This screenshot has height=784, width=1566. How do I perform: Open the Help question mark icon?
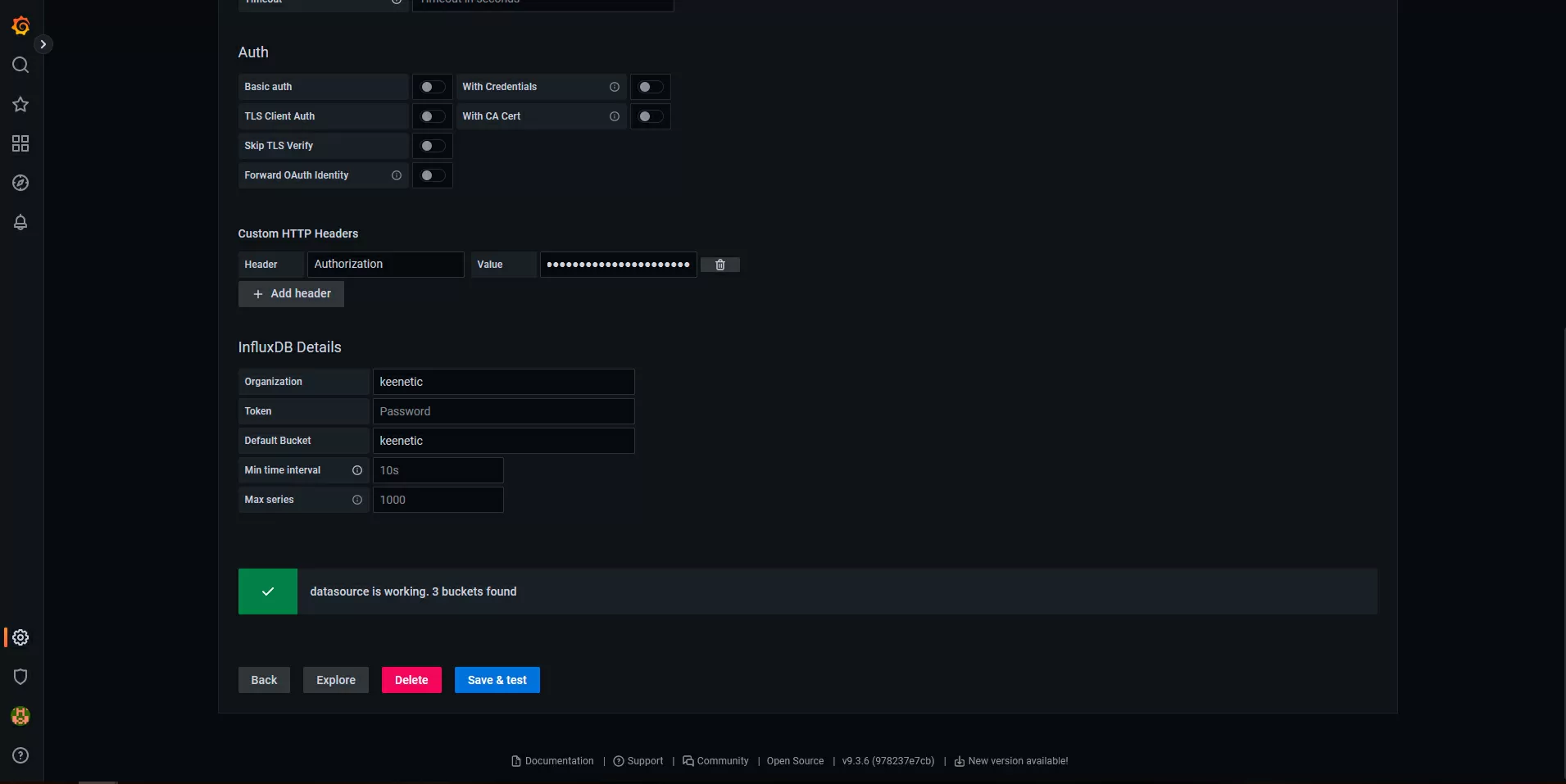tap(20, 755)
